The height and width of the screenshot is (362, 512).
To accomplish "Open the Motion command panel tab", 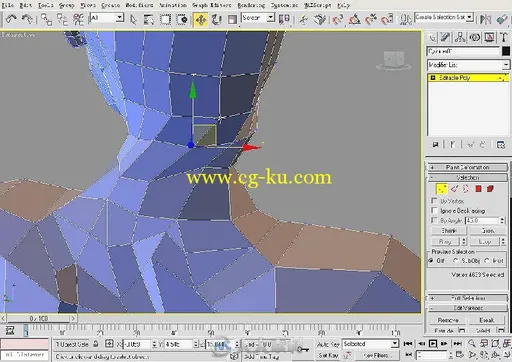I will tap(475, 37).
